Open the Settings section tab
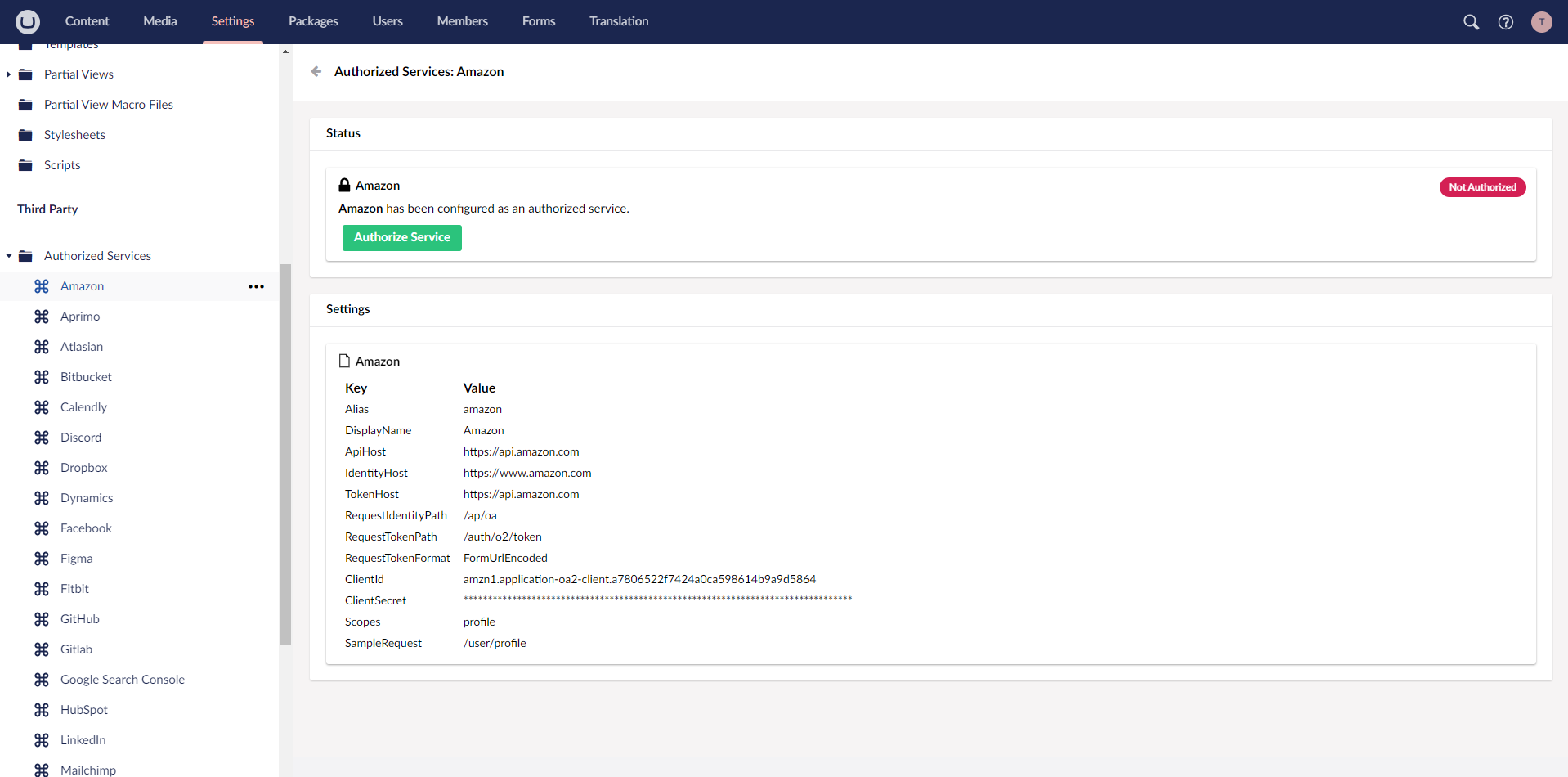 pyautogui.click(x=233, y=21)
